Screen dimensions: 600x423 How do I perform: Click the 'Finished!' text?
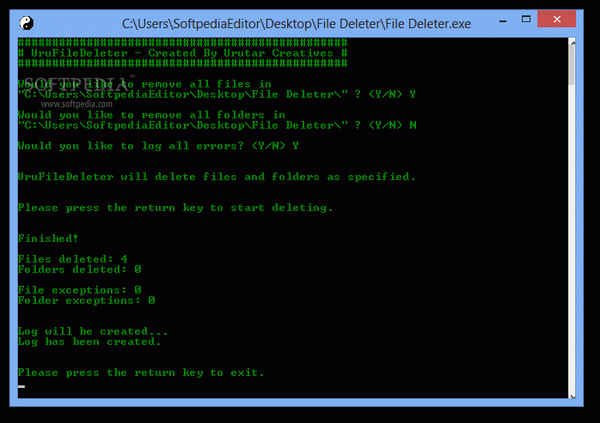pos(48,238)
